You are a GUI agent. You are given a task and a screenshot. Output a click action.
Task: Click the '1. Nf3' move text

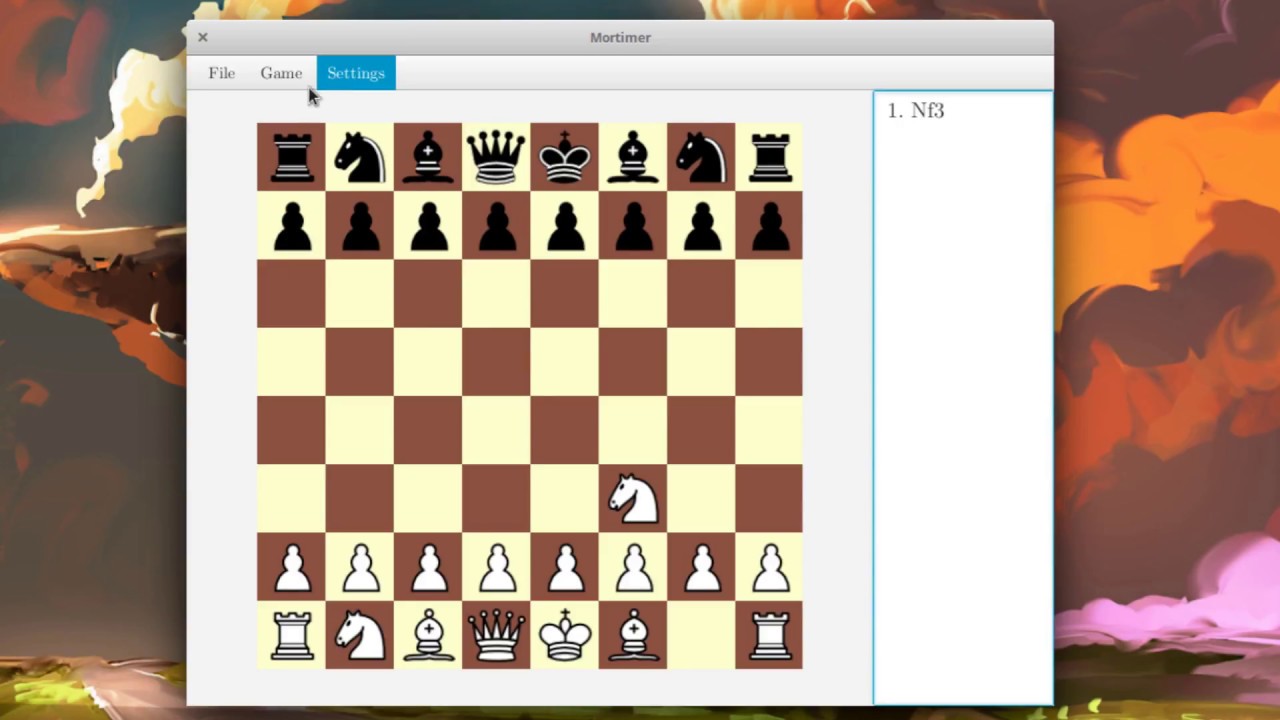tap(916, 111)
